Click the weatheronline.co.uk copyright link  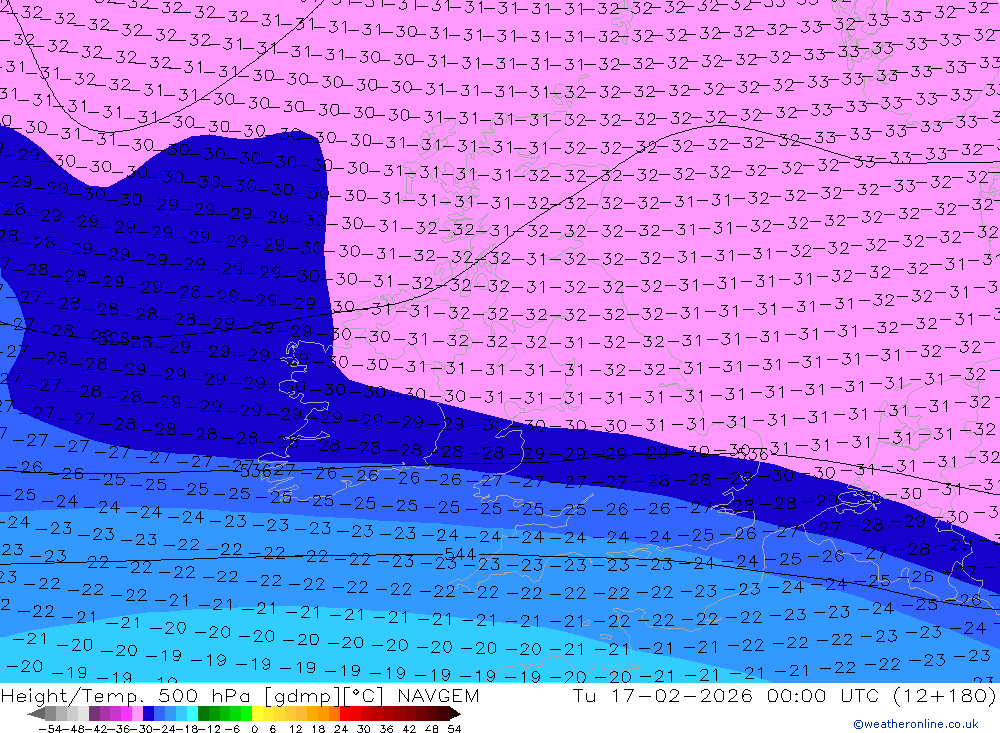coord(916,724)
